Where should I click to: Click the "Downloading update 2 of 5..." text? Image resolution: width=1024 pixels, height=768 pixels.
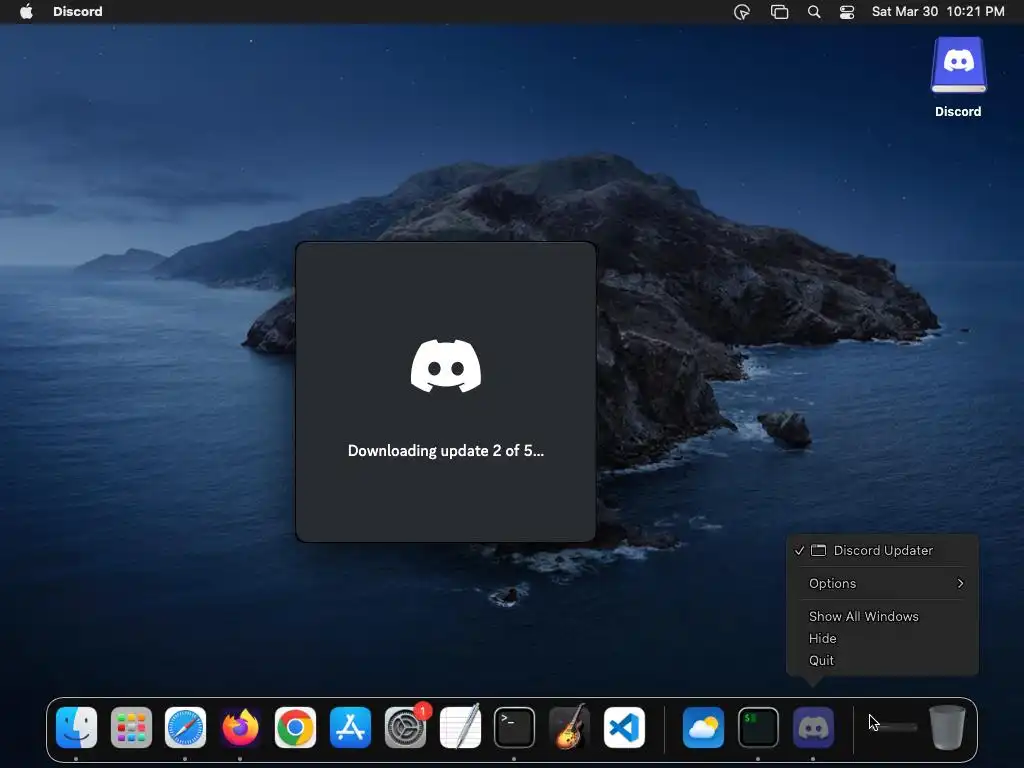pyautogui.click(x=445, y=451)
